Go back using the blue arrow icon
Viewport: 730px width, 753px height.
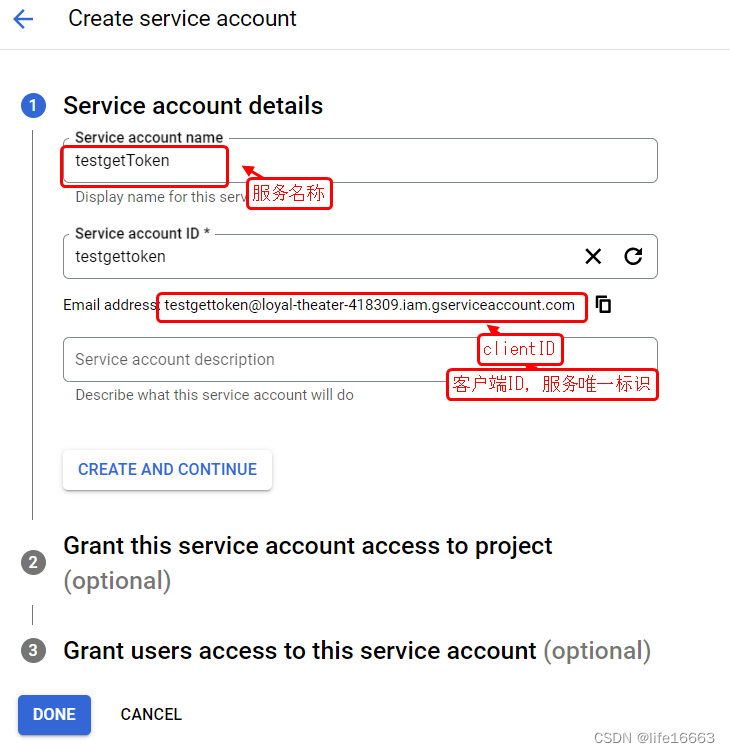[x=23, y=19]
